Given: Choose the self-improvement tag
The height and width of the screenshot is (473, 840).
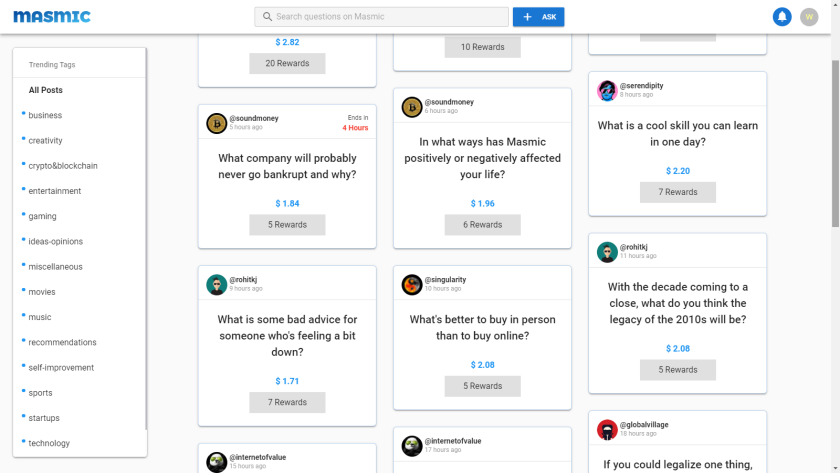Looking at the screenshot, I should [61, 367].
